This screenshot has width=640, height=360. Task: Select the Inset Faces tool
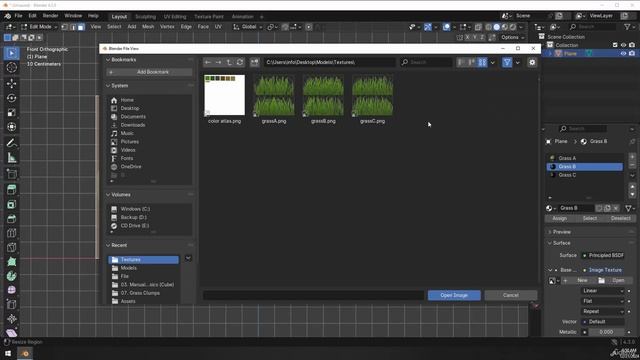[11, 204]
